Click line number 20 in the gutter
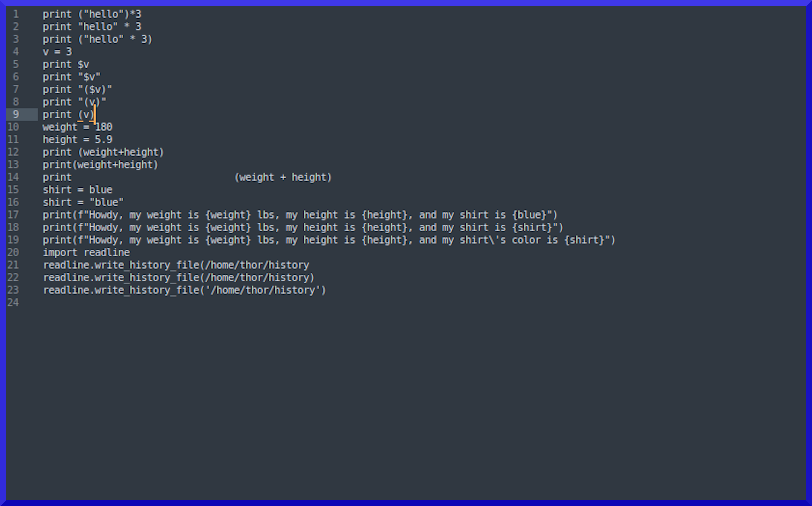This screenshot has height=506, width=812. [13, 252]
